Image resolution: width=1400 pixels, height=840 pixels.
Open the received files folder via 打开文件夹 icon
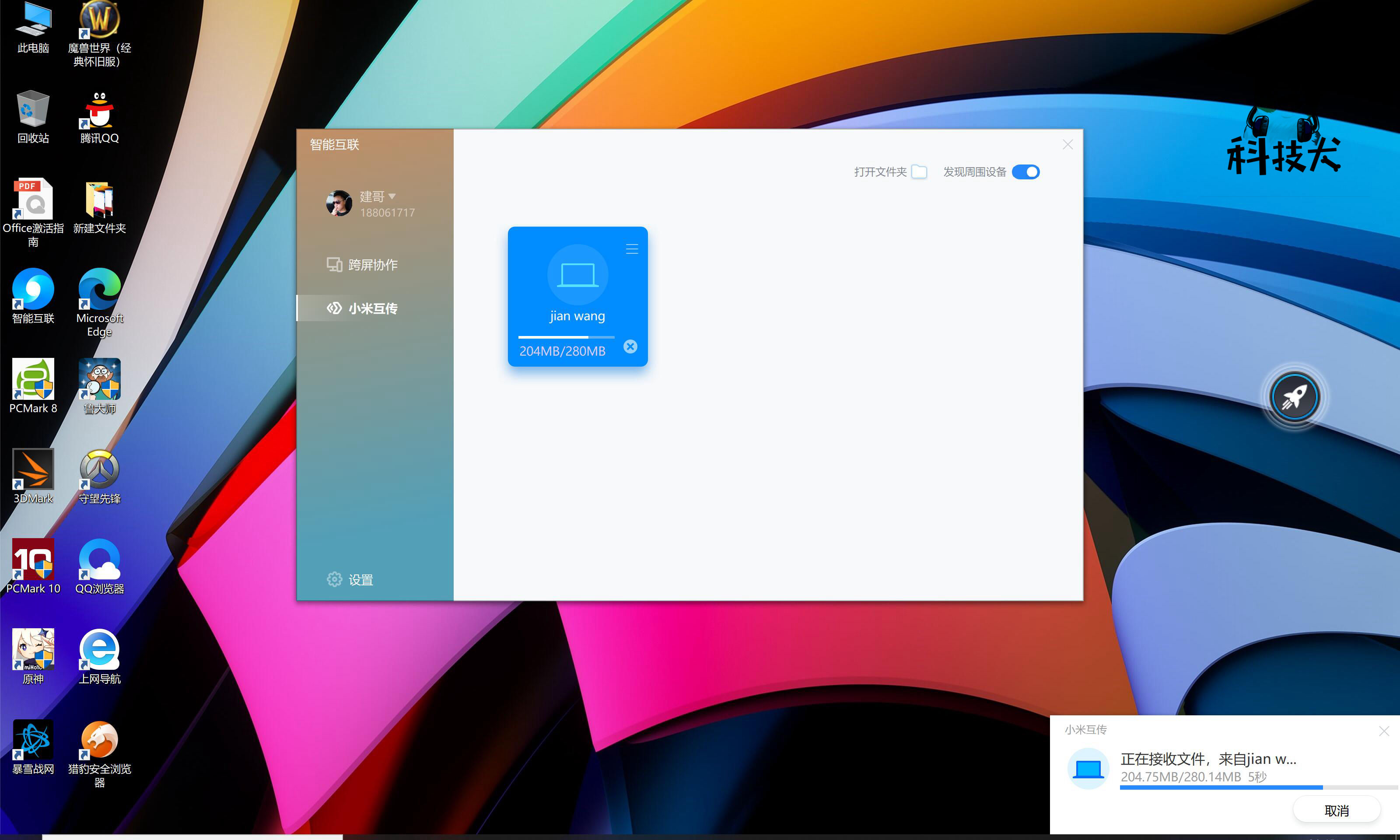pyautogui.click(x=919, y=171)
